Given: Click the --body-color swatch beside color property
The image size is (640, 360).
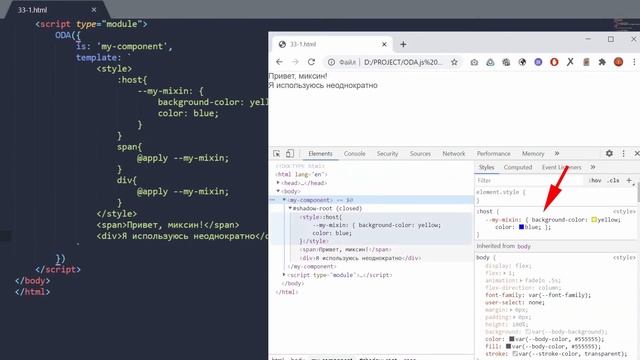Looking at the screenshot, I should pyautogui.click(x=511, y=339).
